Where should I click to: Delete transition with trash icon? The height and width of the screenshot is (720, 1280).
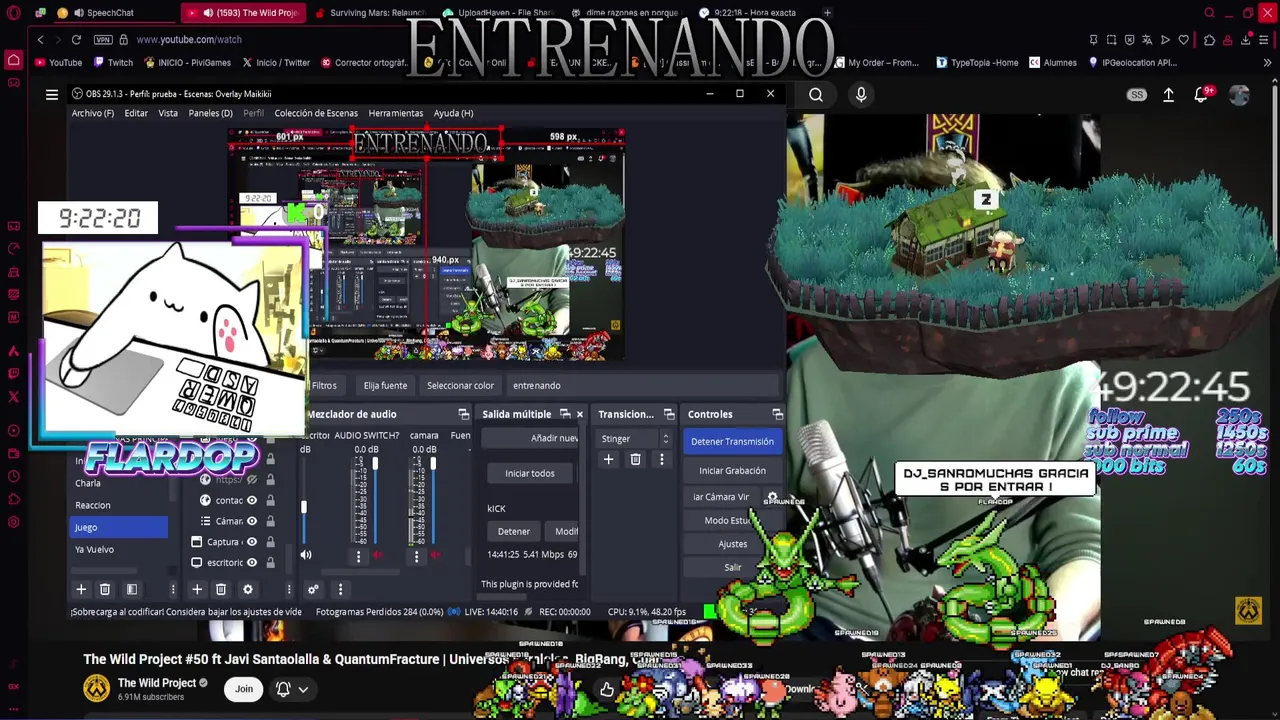(635, 459)
